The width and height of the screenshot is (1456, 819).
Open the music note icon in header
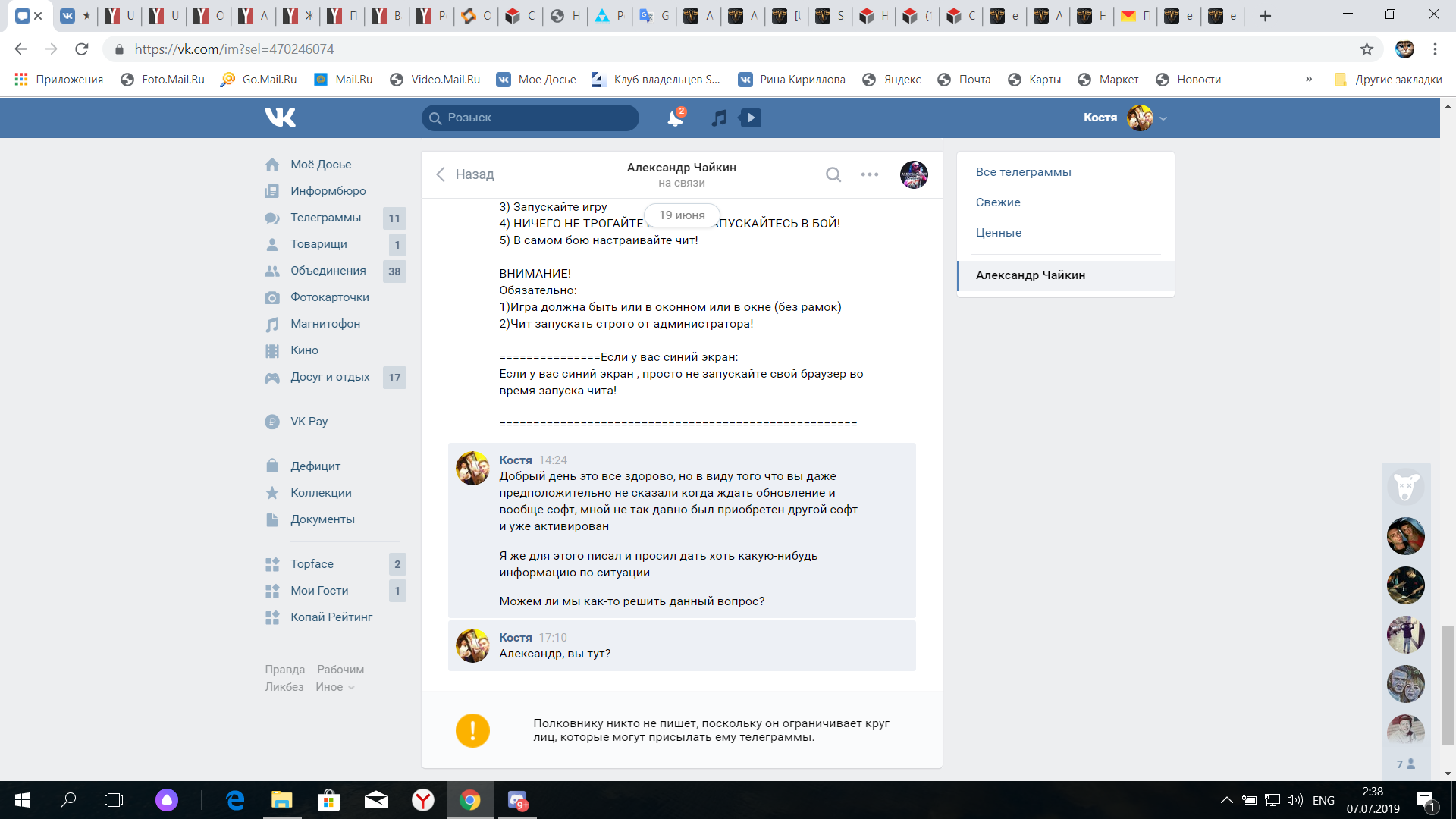pyautogui.click(x=719, y=118)
